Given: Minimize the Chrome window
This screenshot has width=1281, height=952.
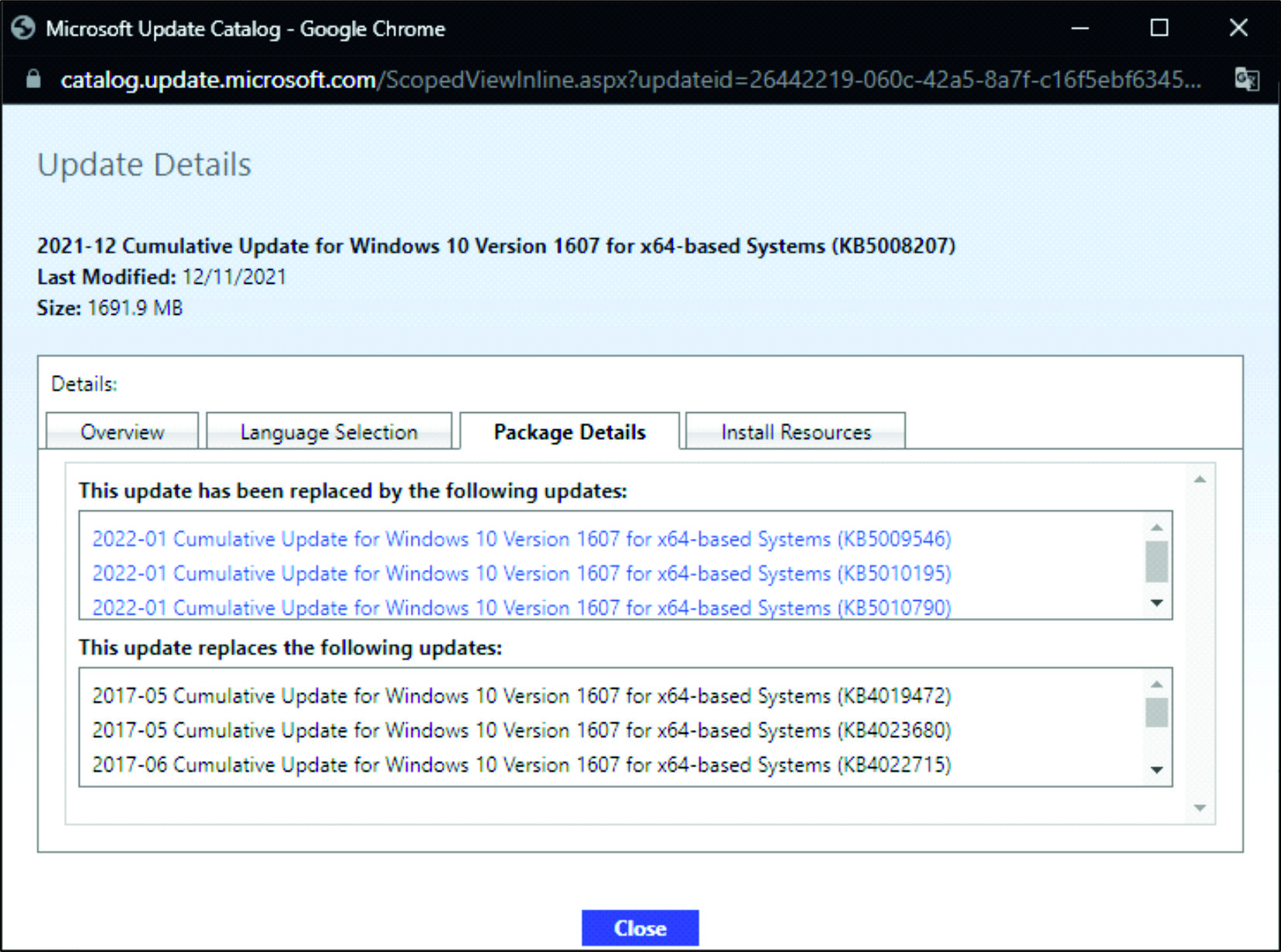Looking at the screenshot, I should pos(1080,29).
